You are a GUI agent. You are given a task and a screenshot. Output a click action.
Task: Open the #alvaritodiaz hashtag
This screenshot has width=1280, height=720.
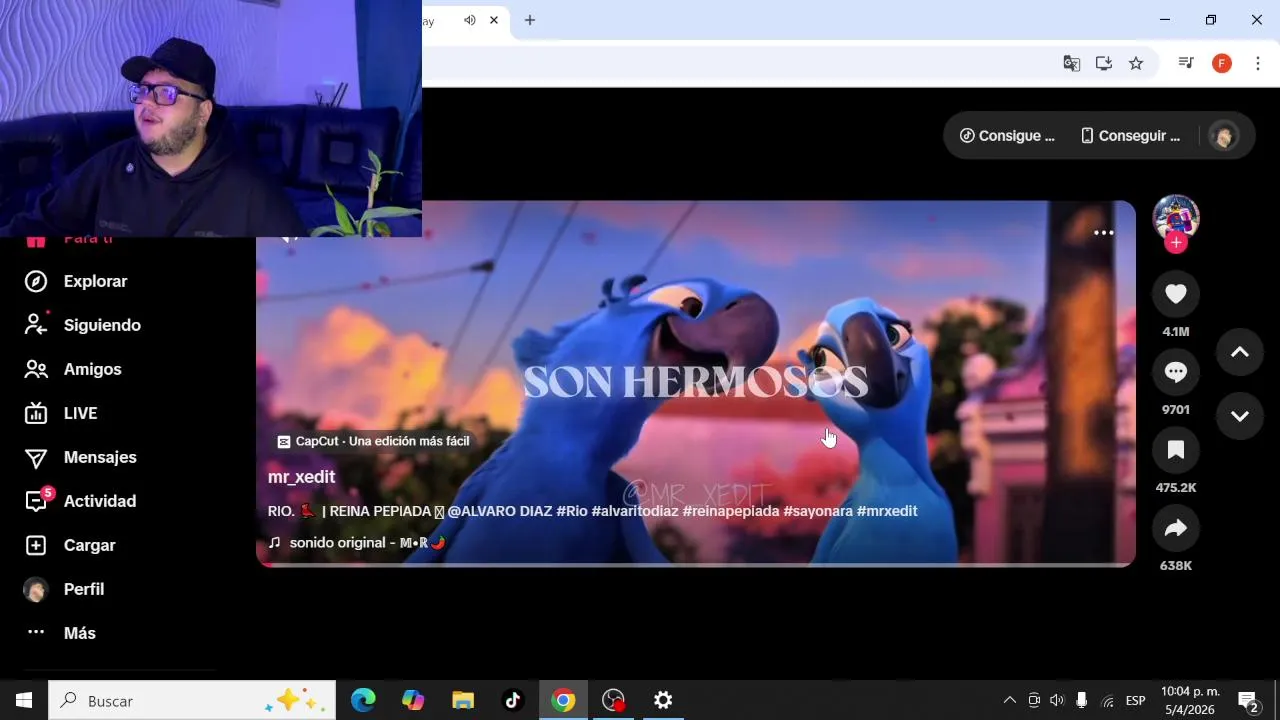(635, 511)
